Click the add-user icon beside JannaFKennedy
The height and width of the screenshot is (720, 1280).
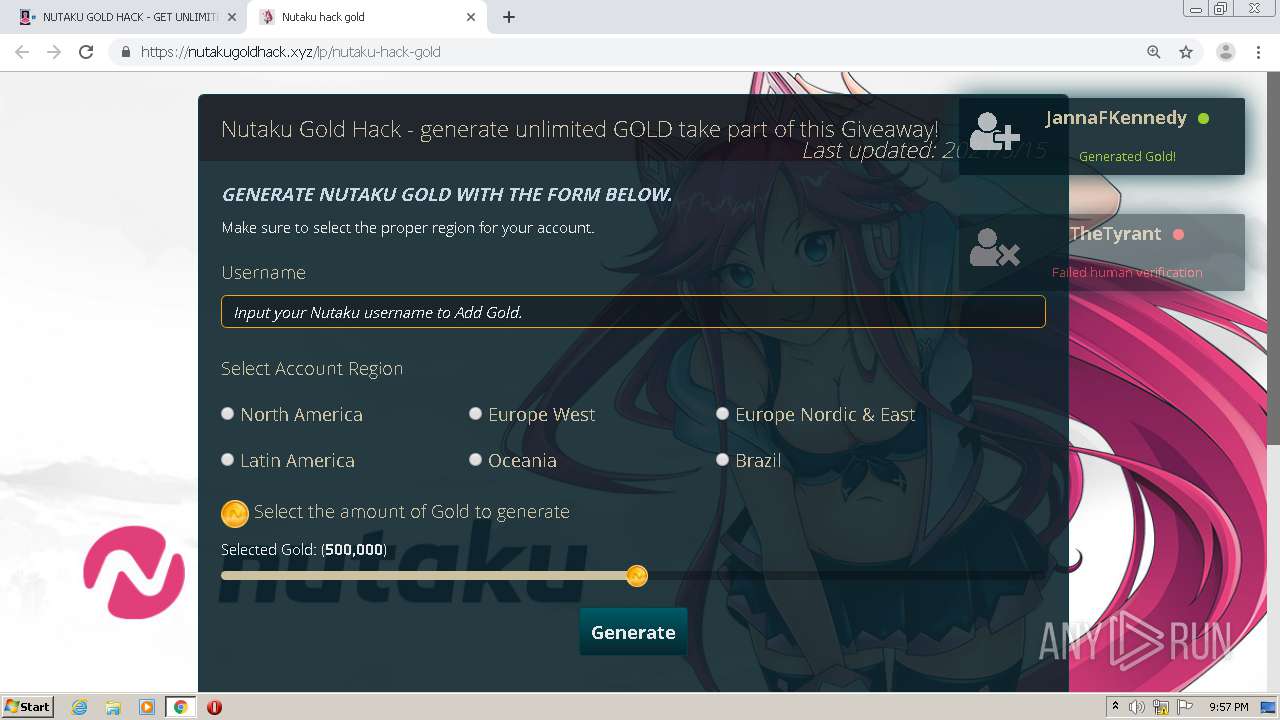coord(994,131)
